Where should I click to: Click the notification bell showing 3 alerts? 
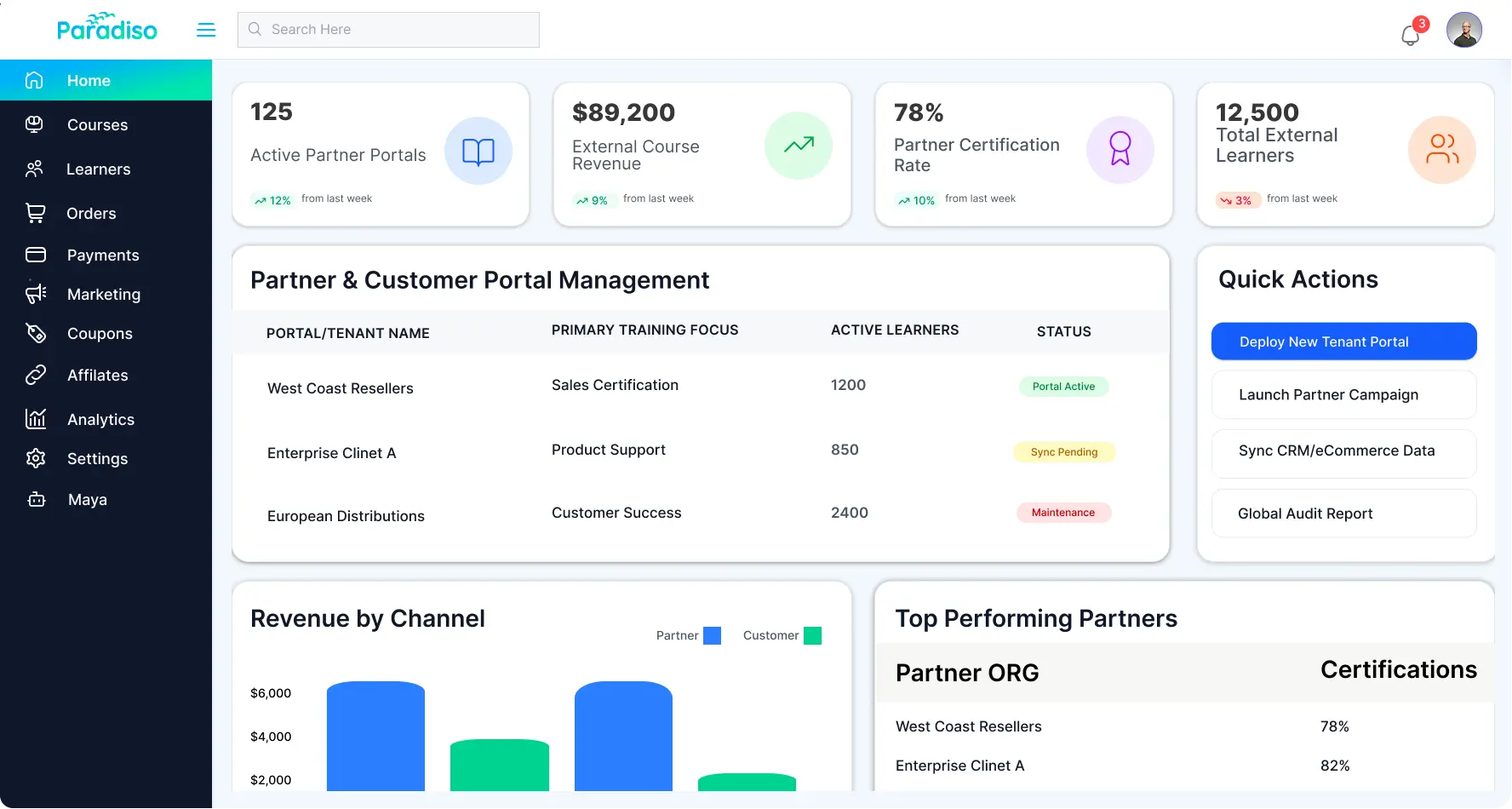click(1410, 34)
